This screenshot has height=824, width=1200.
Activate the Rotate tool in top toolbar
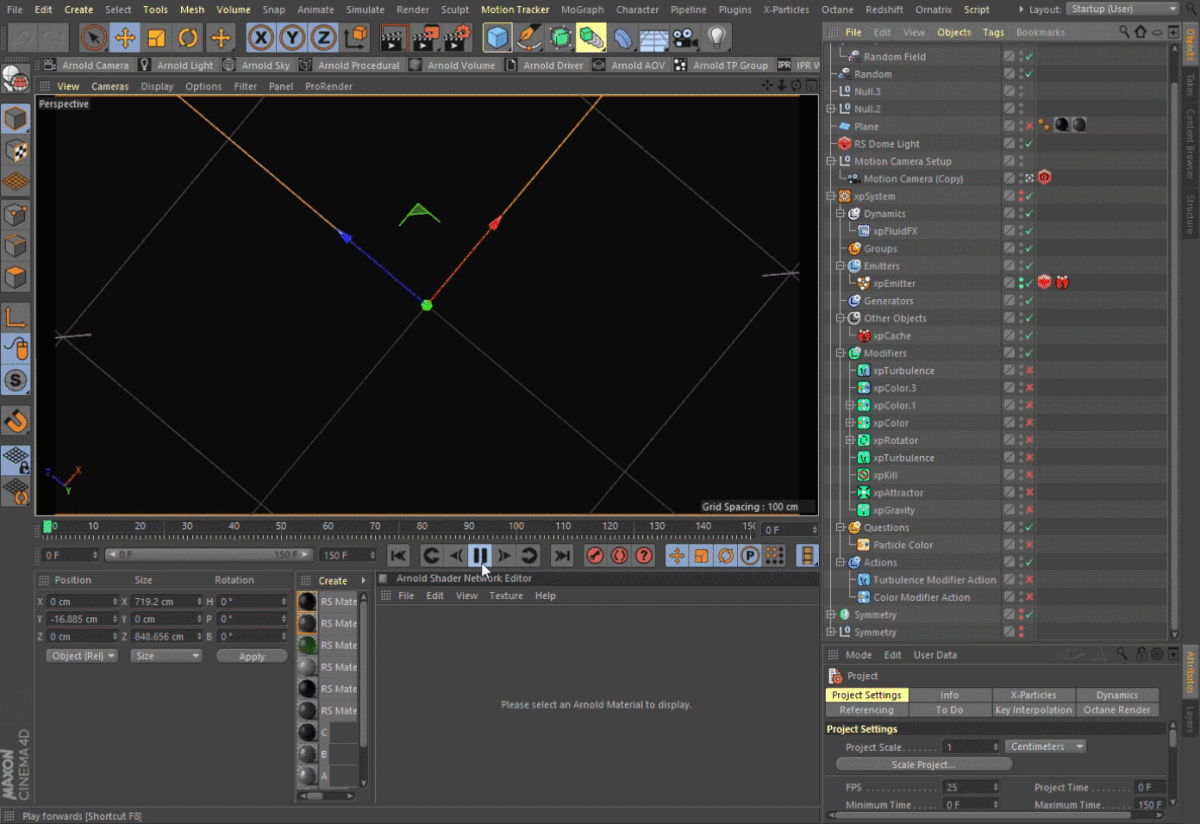189,39
